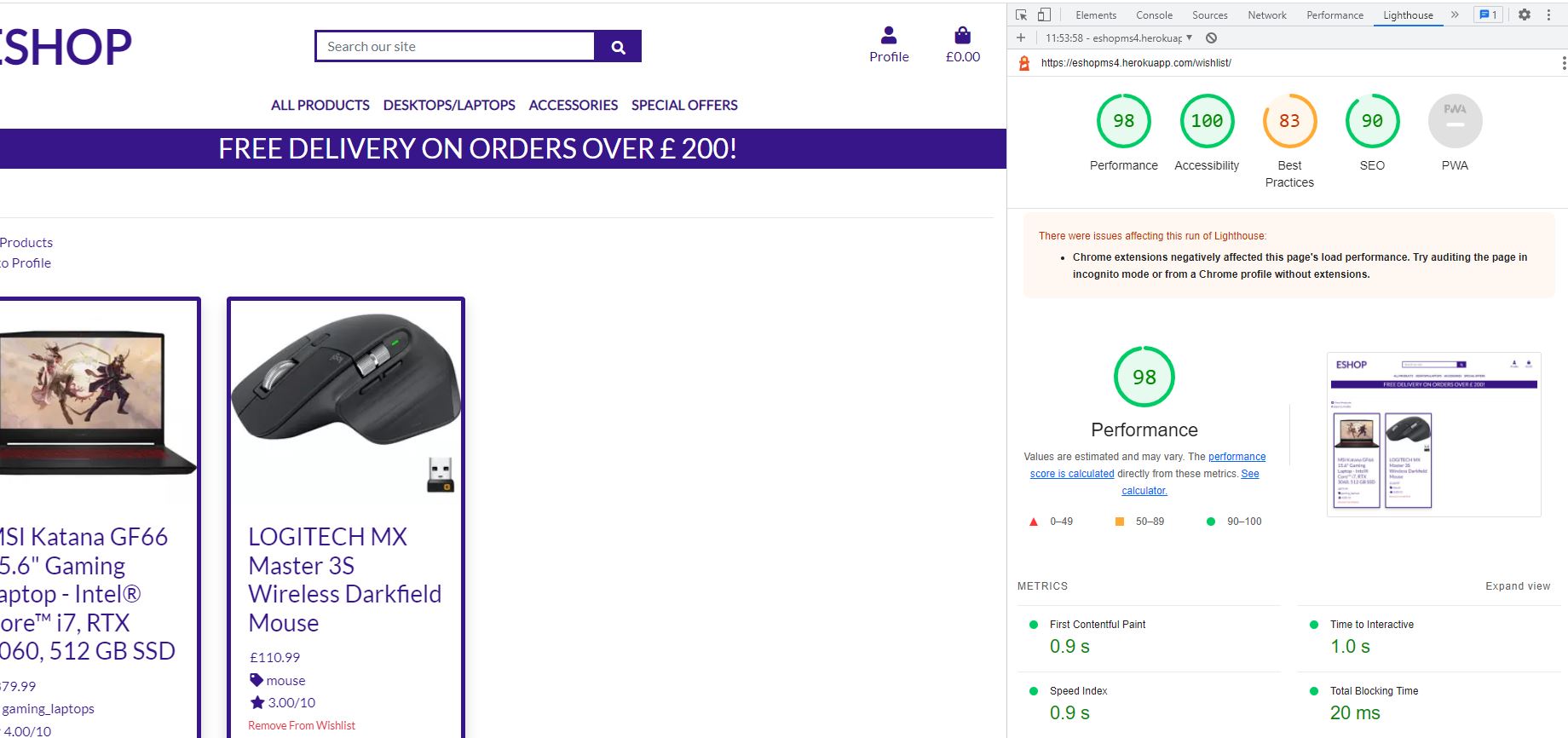
Task: Open the SPECIAL OFFERS menu link
Action: tap(684, 105)
